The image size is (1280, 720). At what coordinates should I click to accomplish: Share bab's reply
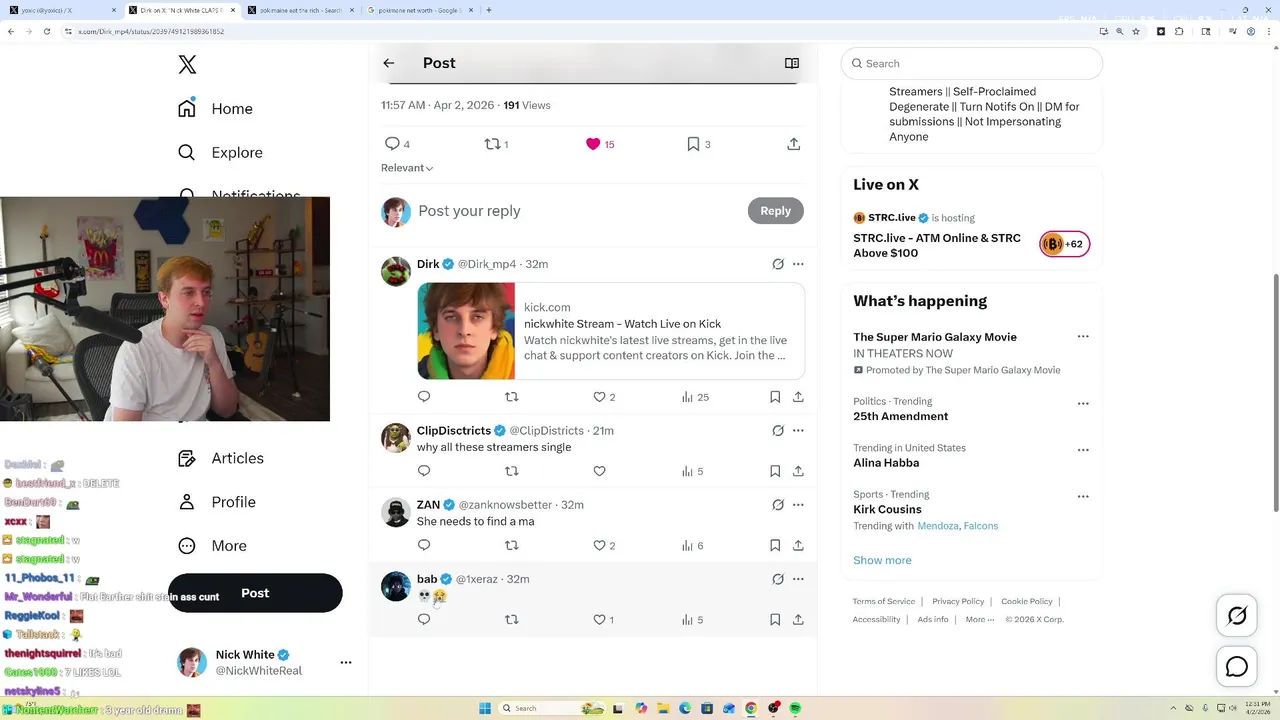(798, 619)
